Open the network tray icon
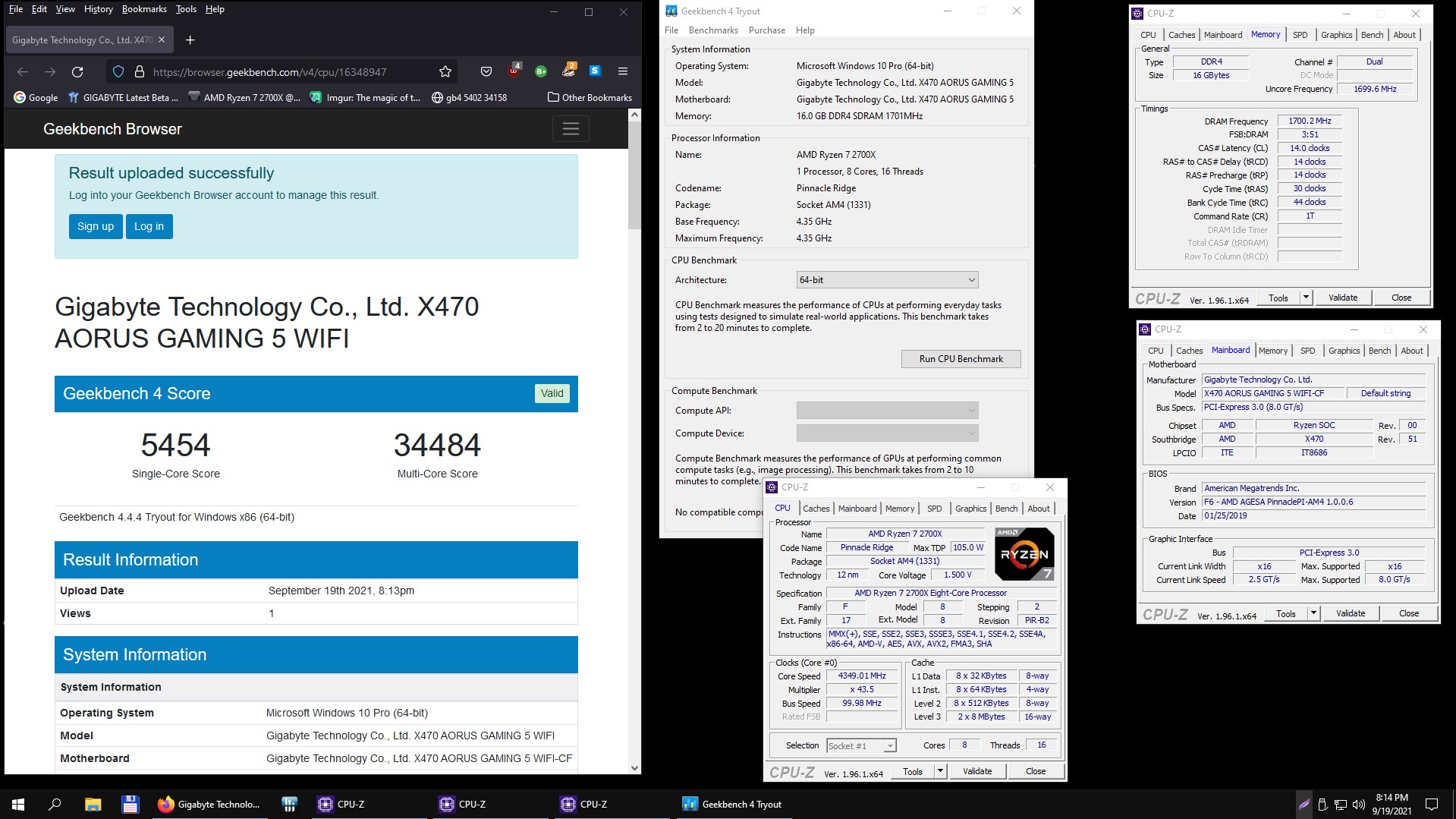 click(1341, 804)
